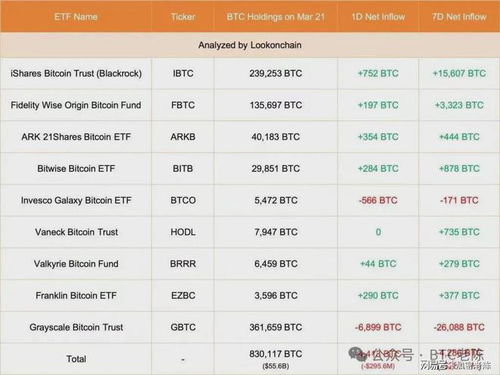Select Grayscale Bitcoin Trust name cell
Image resolution: width=500 pixels, height=375 pixels.
76,327
